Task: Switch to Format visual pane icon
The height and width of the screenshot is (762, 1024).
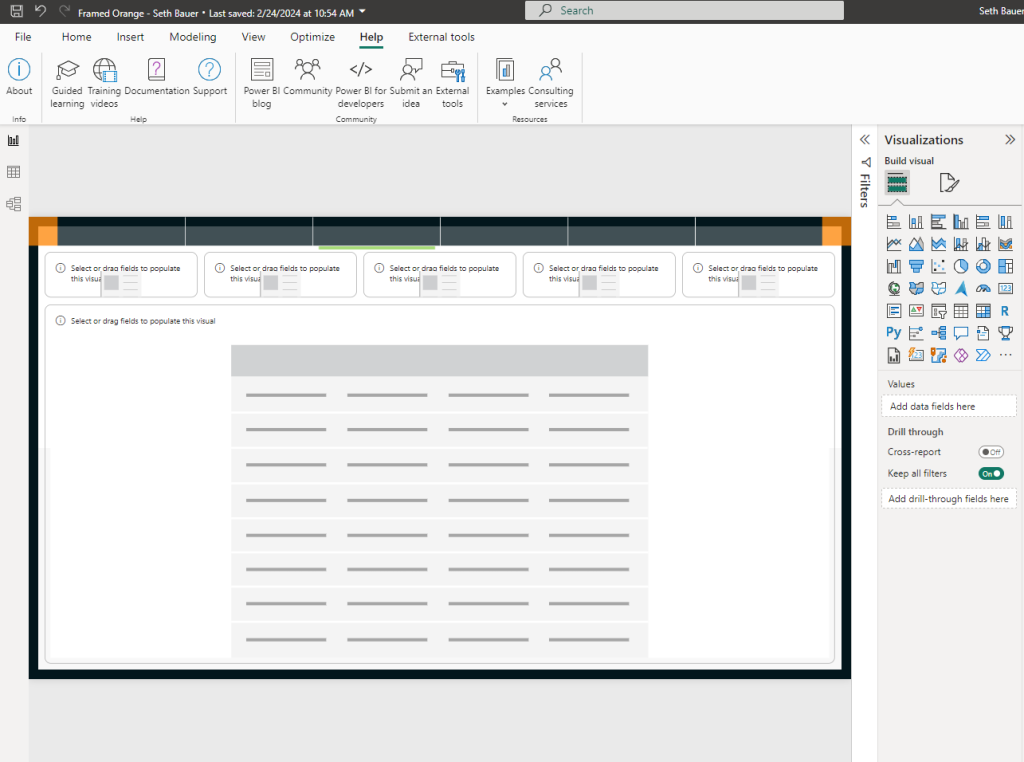Action: [x=948, y=183]
